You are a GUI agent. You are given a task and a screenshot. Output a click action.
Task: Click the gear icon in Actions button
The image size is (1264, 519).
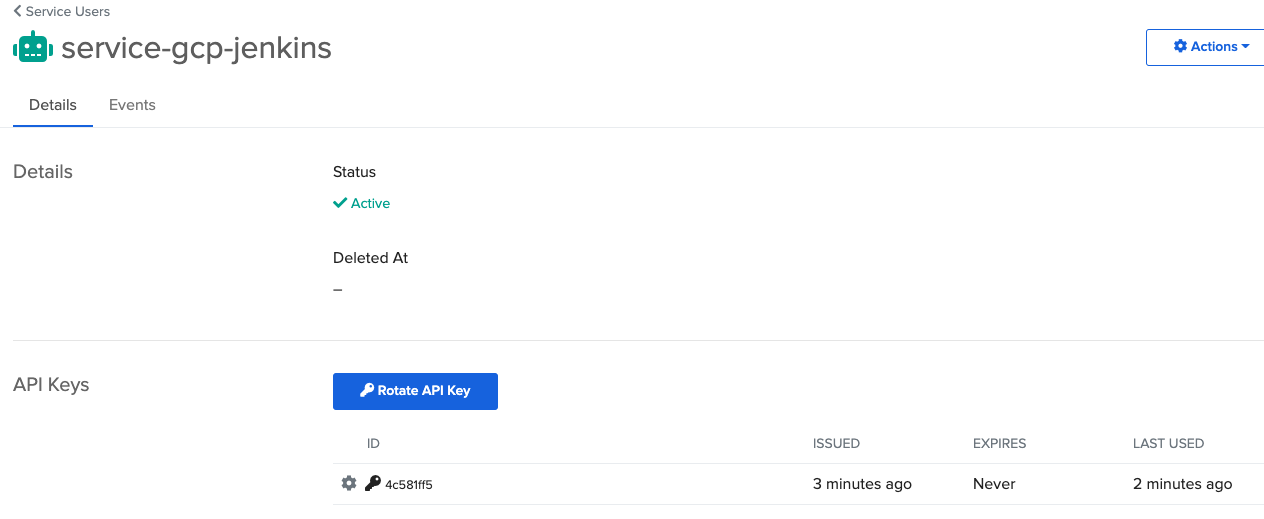pos(1180,46)
